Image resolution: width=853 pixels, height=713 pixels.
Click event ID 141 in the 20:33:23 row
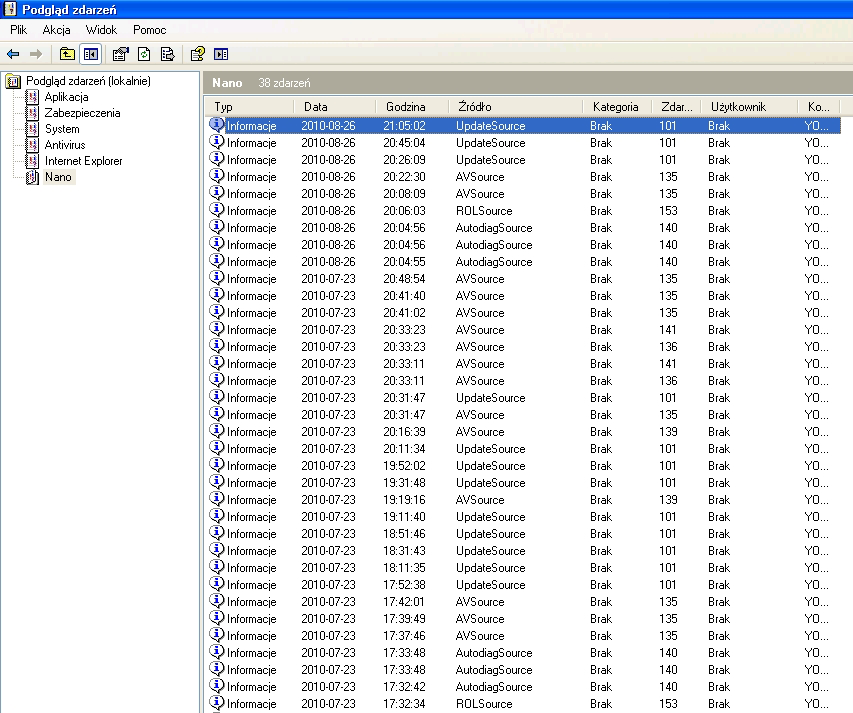668,330
